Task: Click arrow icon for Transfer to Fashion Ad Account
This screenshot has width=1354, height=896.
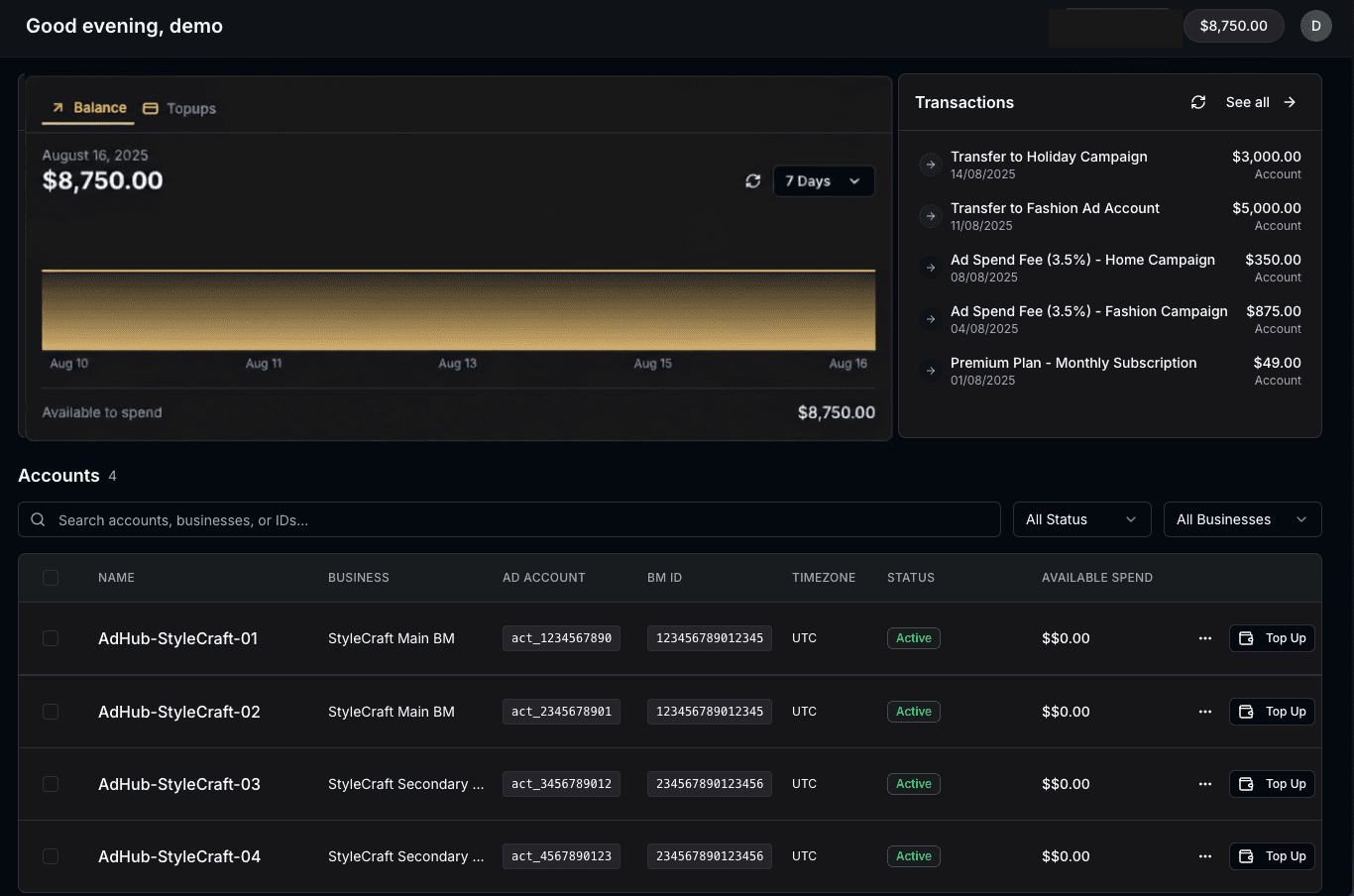Action: coord(930,216)
